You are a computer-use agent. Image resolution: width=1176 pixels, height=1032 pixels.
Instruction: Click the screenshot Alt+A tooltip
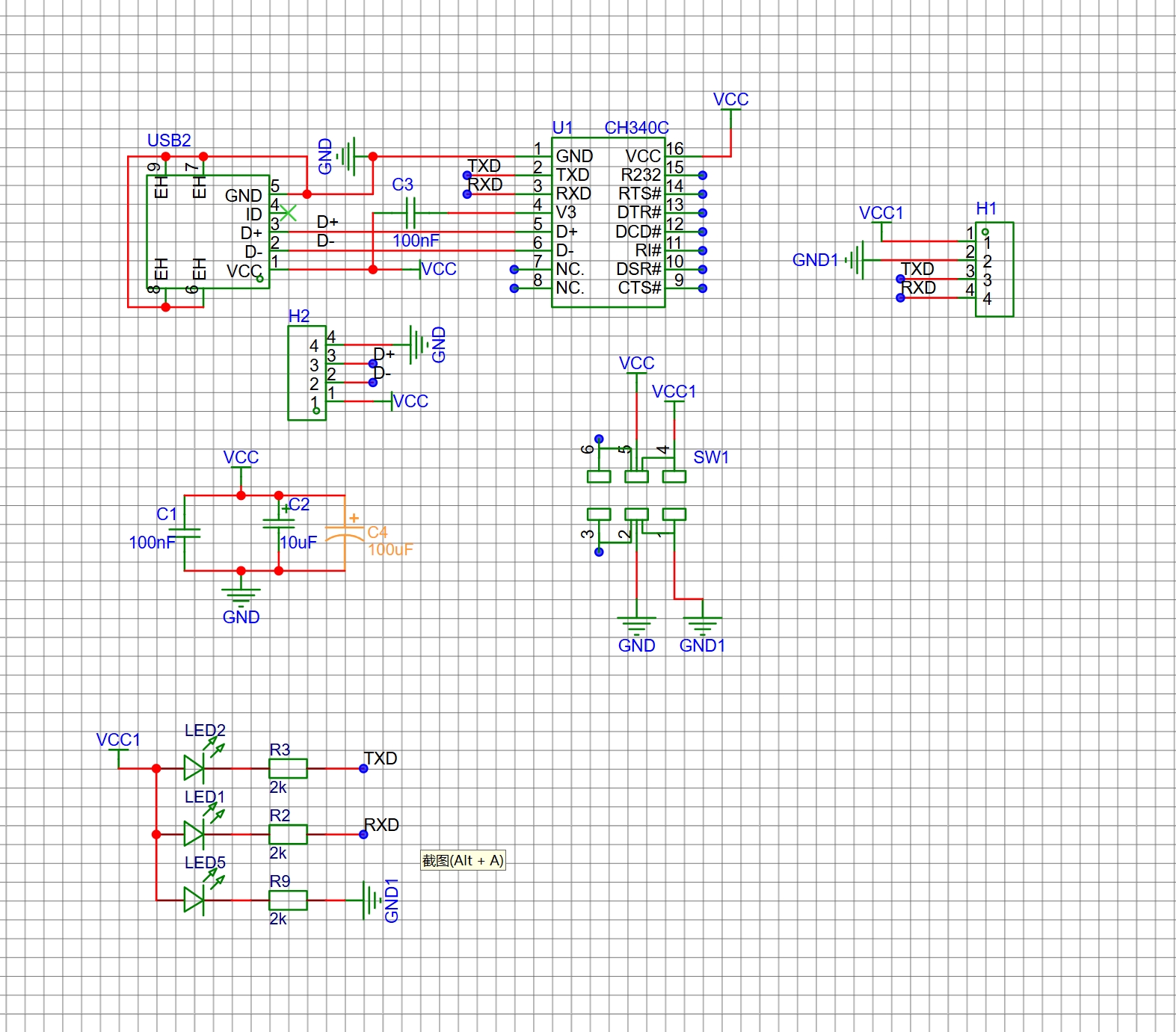point(463,860)
